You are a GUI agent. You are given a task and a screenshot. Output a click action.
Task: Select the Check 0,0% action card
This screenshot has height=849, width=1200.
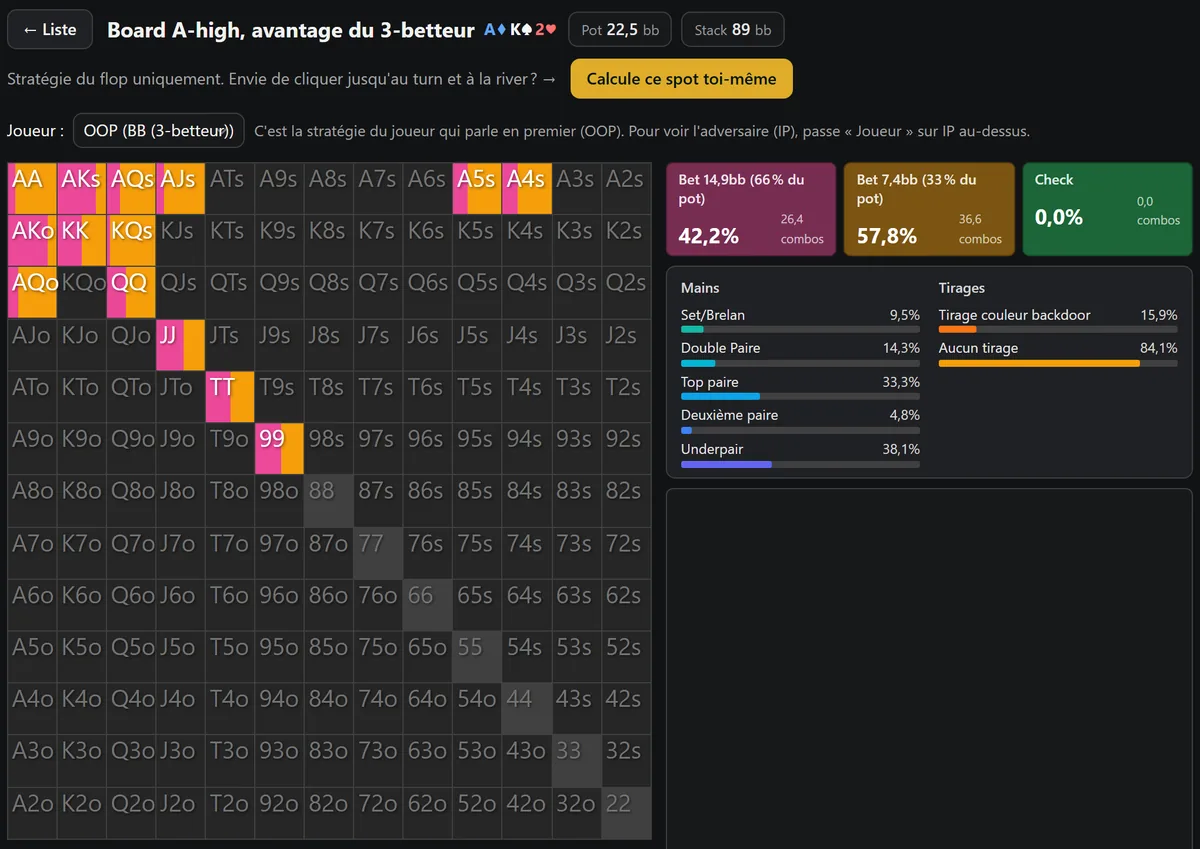click(1108, 210)
